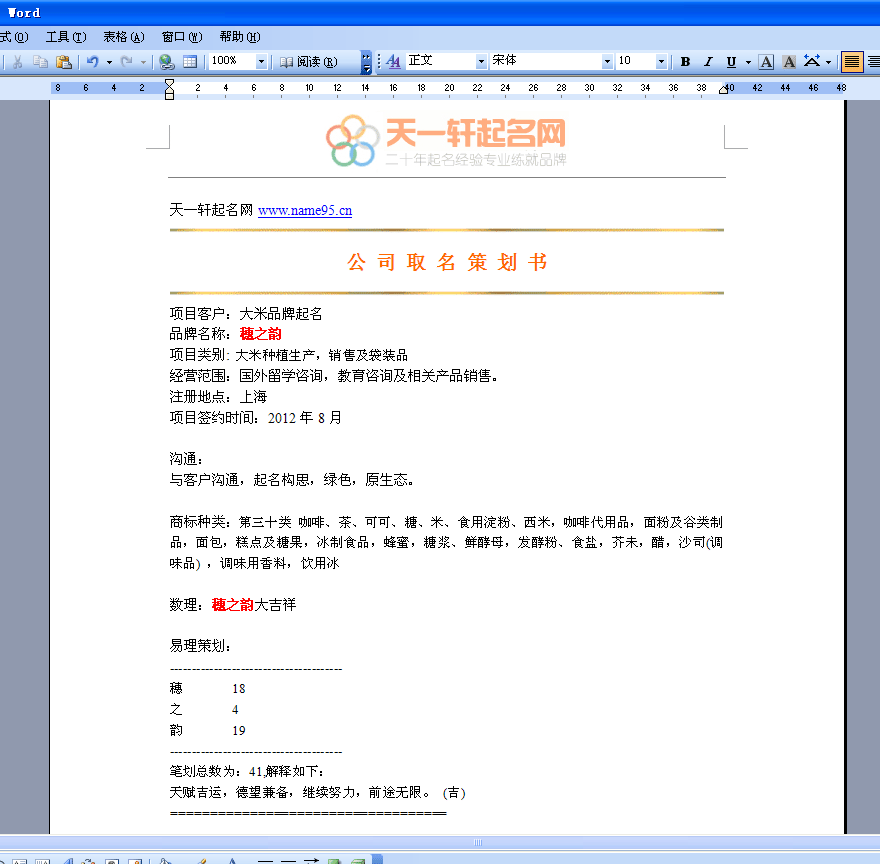Viewport: 880px width, 864px height.
Task: Click the line 天赋吉运，德望兼备
Action: 317,793
